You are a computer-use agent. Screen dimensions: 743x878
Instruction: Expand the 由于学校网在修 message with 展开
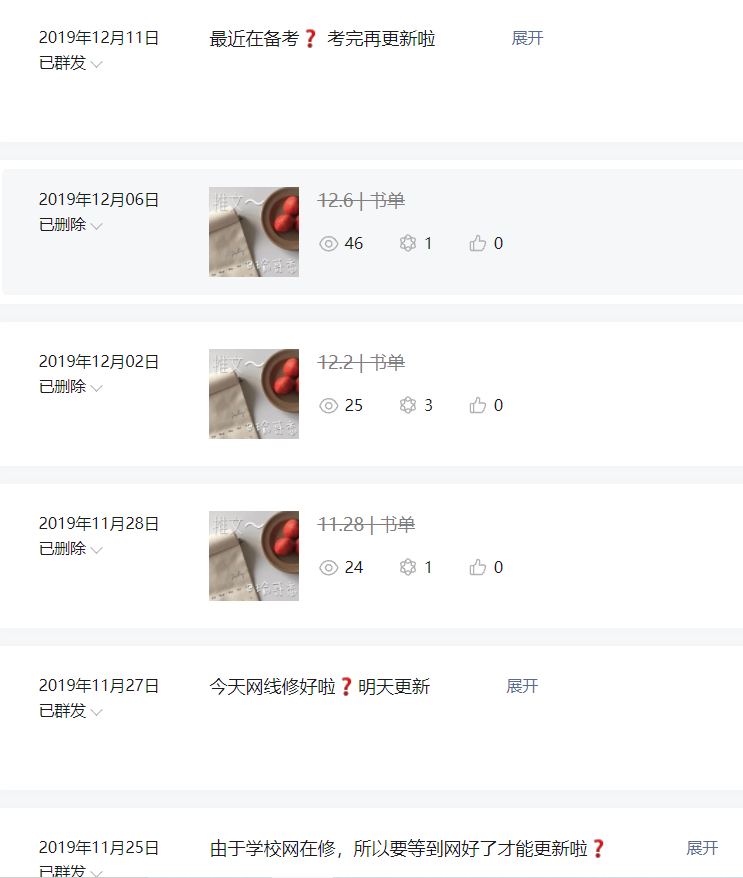[x=702, y=848]
